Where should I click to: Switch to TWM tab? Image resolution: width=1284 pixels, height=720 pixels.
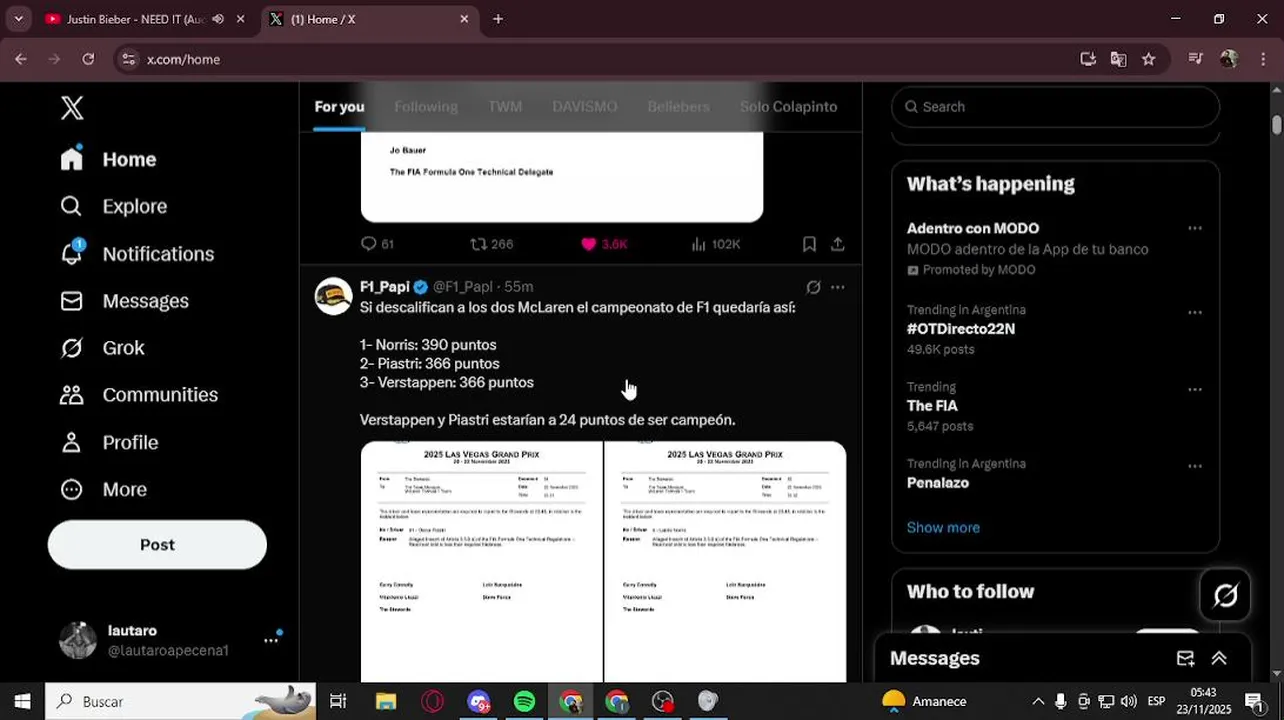(505, 106)
